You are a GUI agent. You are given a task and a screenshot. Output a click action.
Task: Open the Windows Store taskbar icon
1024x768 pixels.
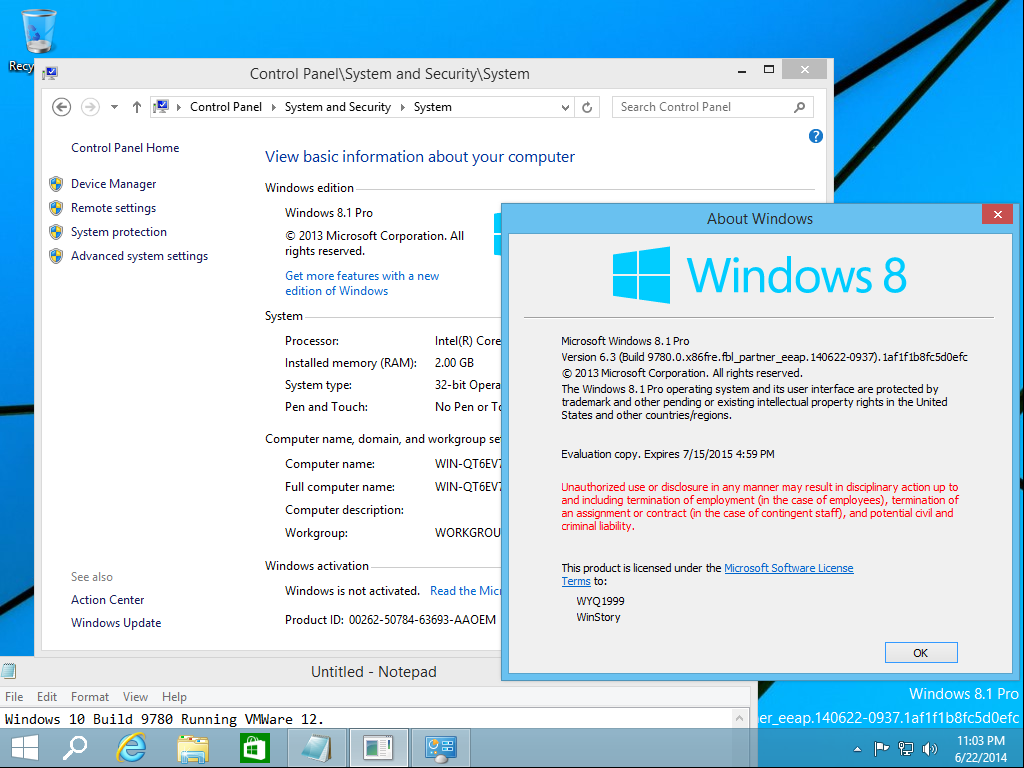point(255,748)
